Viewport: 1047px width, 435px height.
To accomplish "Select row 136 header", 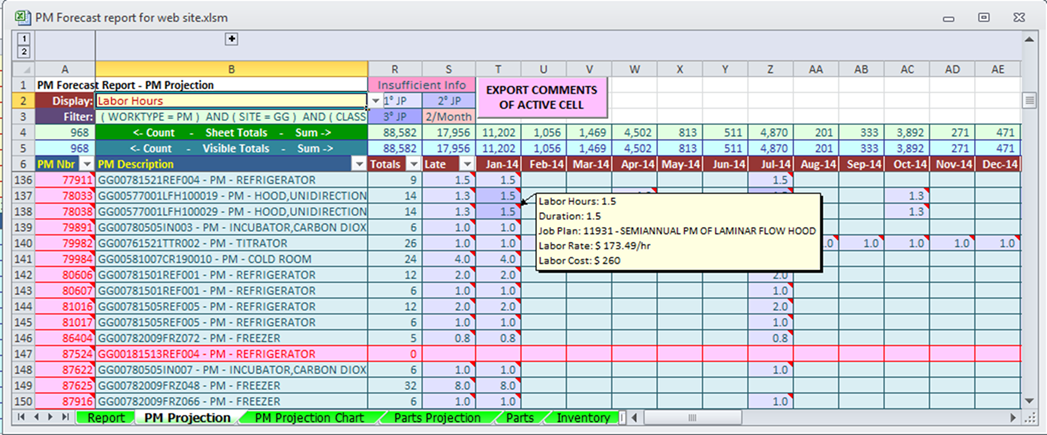I will click(x=23, y=180).
